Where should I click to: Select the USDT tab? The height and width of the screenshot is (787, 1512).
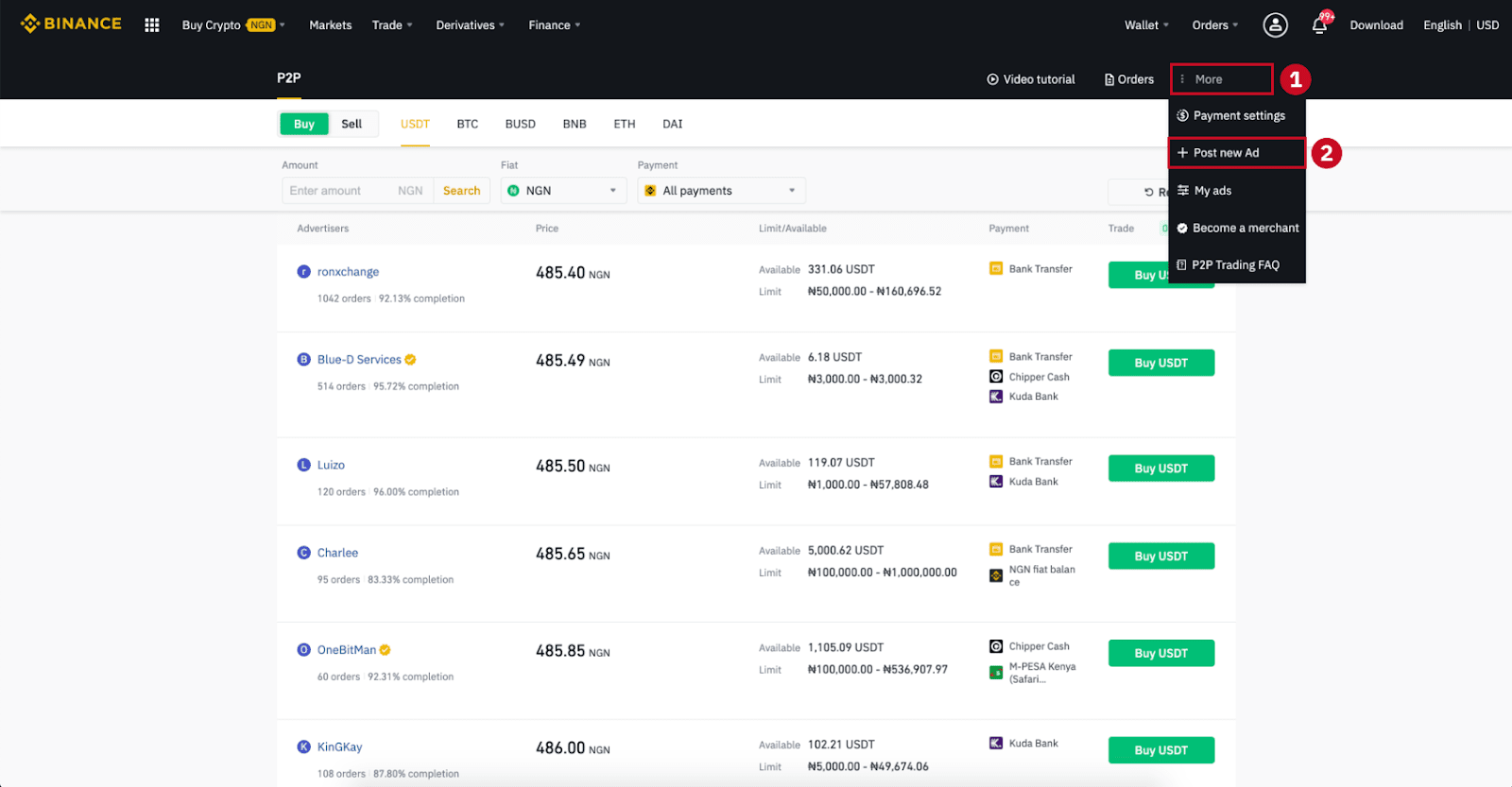pyautogui.click(x=415, y=124)
